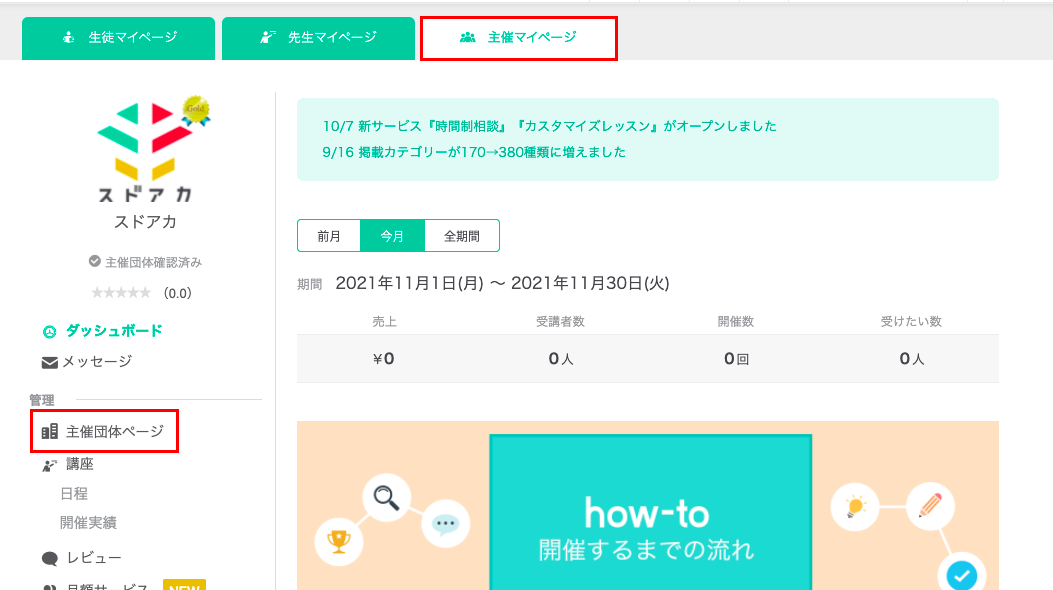Open 講座 in sidebar
The image size is (1053, 590).
coord(80,464)
